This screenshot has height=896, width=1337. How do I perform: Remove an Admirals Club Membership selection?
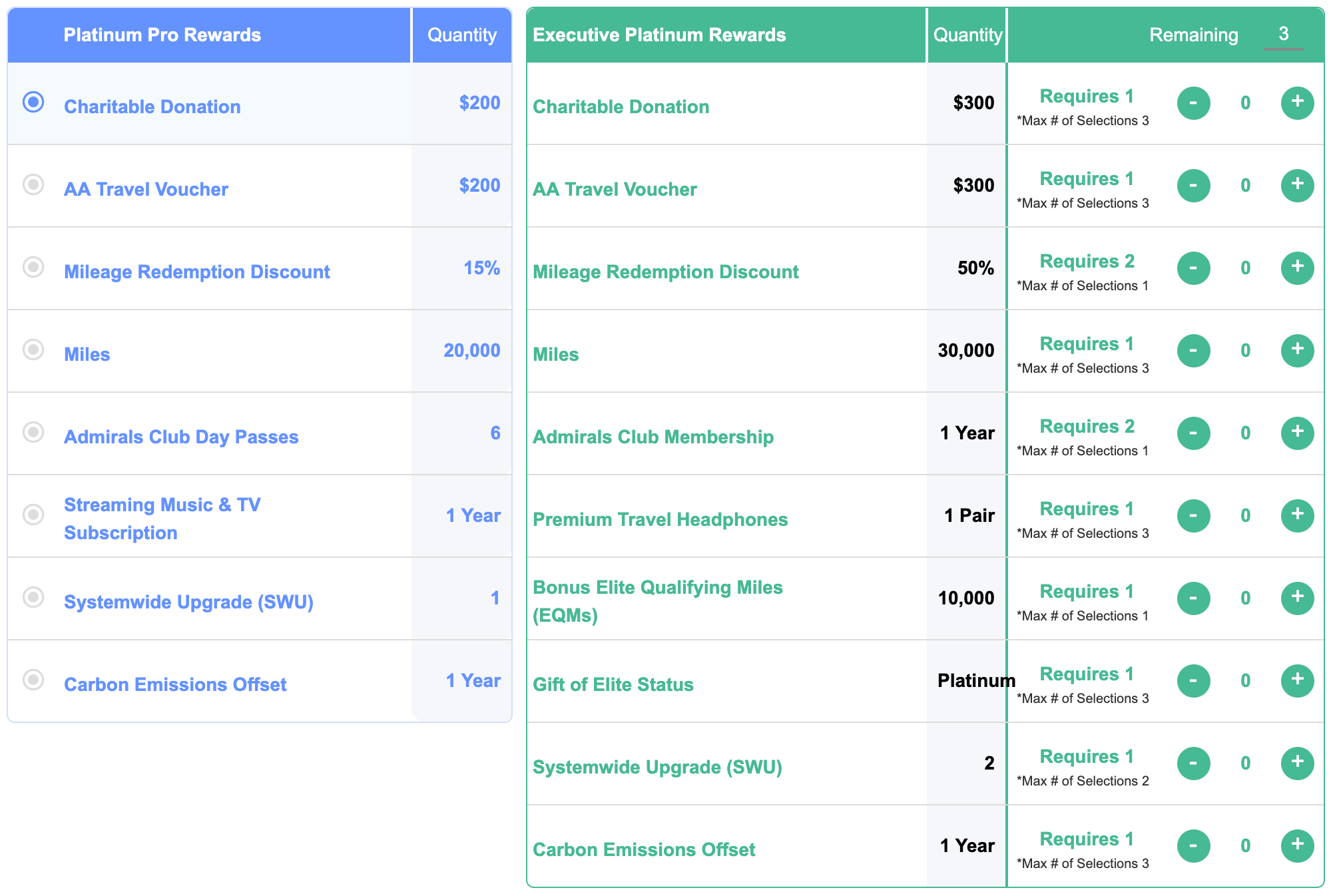pyautogui.click(x=1193, y=433)
